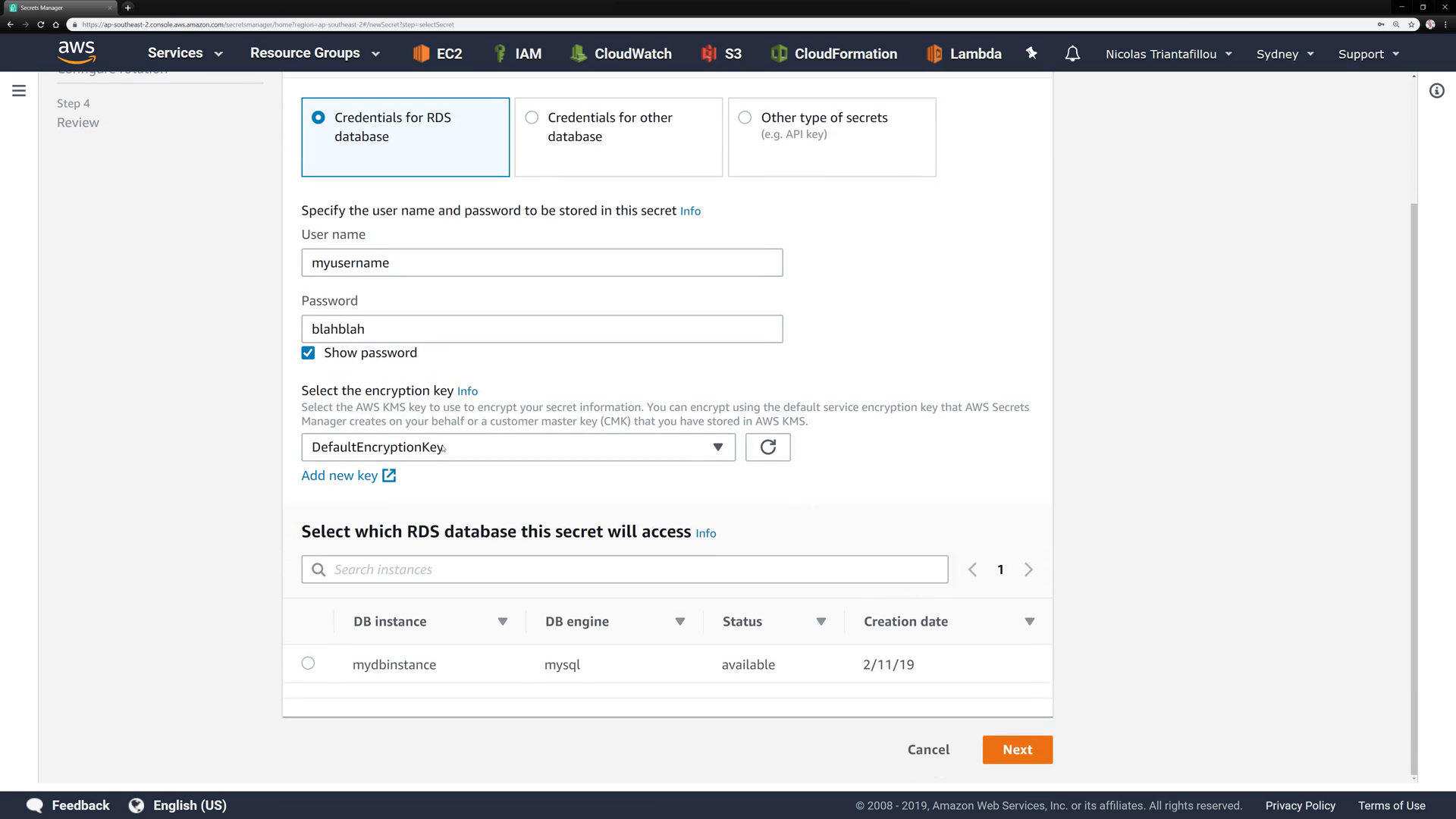Screen dimensions: 1456x819
Task: Switch to the Secrets Manager browser tab
Action: tap(59, 8)
